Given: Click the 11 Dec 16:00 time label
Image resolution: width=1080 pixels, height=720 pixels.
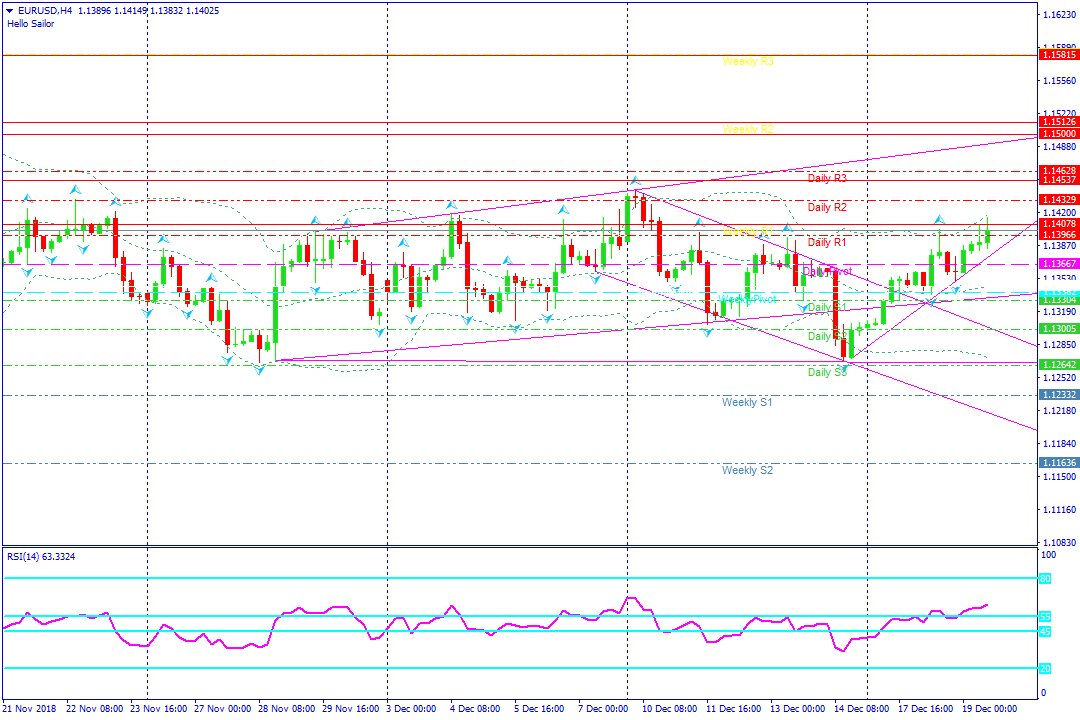Looking at the screenshot, I should 734,709.
